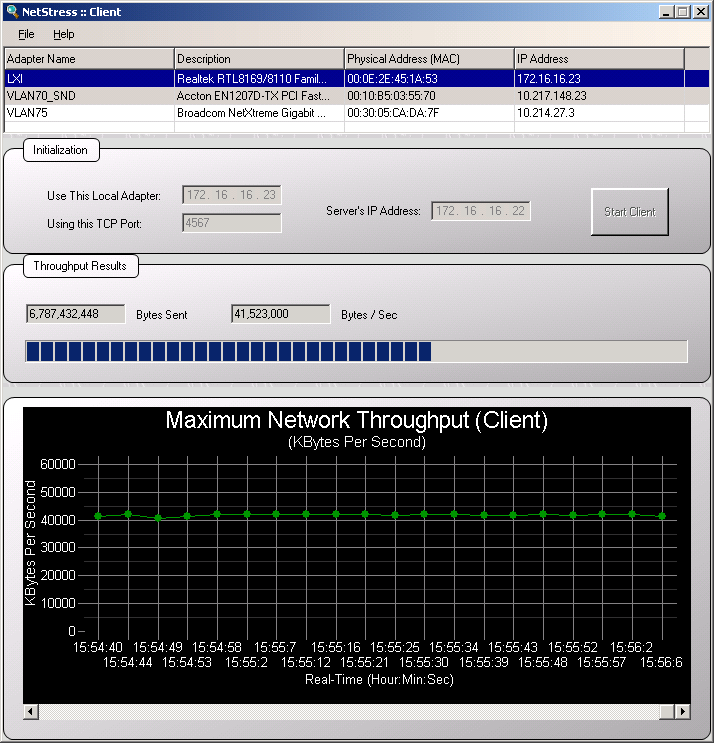Click the TCP Port field showing 4567
714x743 pixels.
click(x=232, y=223)
